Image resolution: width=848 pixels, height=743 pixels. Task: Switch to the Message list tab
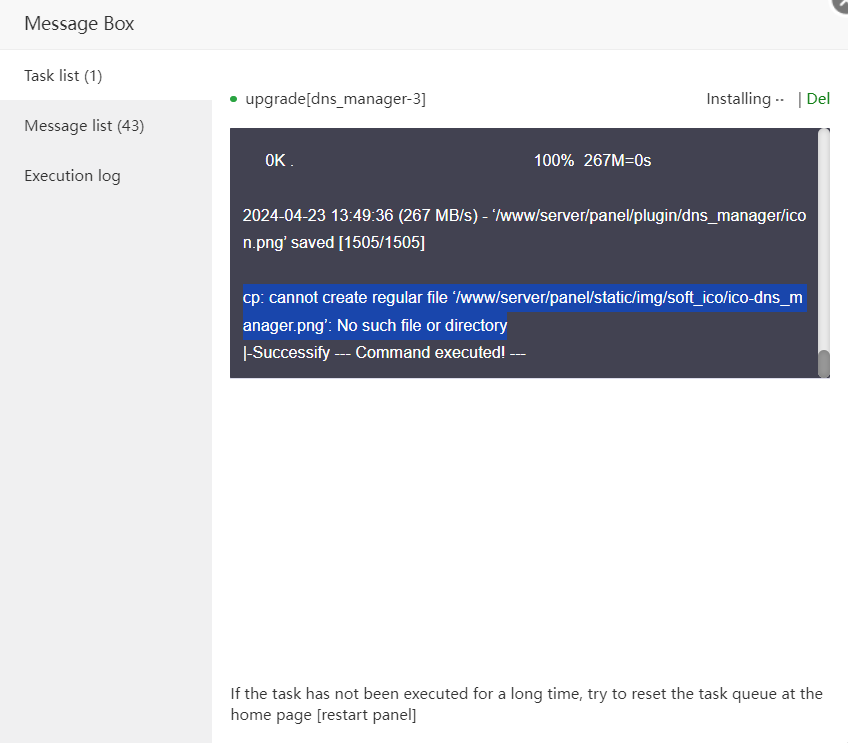coord(84,126)
